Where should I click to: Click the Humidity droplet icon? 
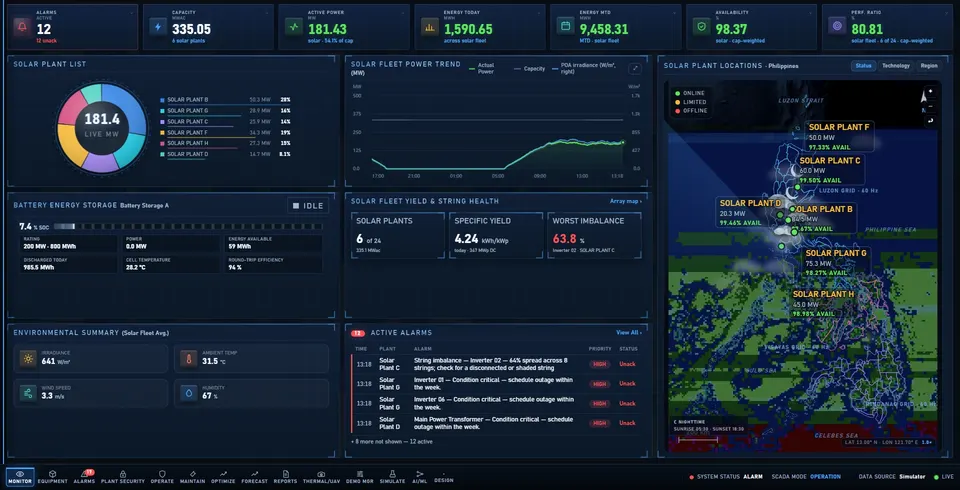click(188, 393)
